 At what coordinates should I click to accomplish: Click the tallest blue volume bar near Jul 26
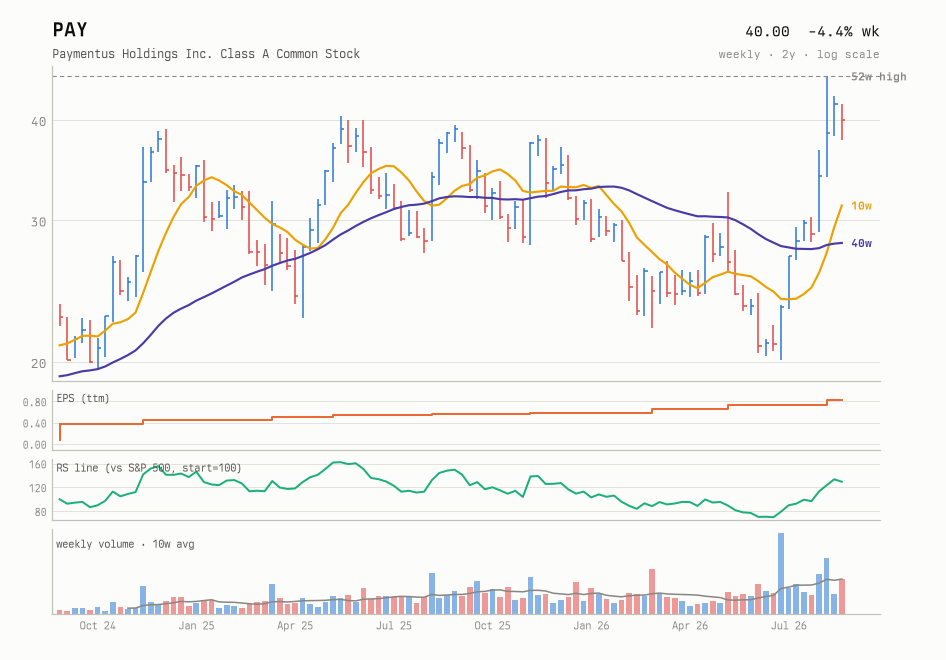[x=781, y=574]
